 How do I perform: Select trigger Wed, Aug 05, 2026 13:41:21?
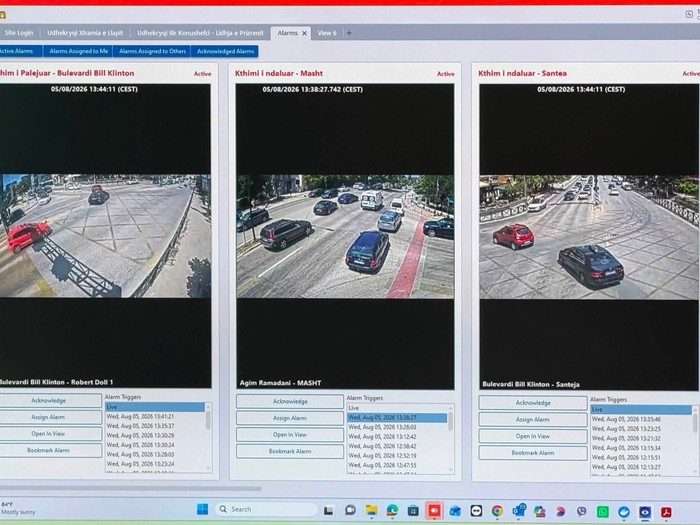pos(155,416)
